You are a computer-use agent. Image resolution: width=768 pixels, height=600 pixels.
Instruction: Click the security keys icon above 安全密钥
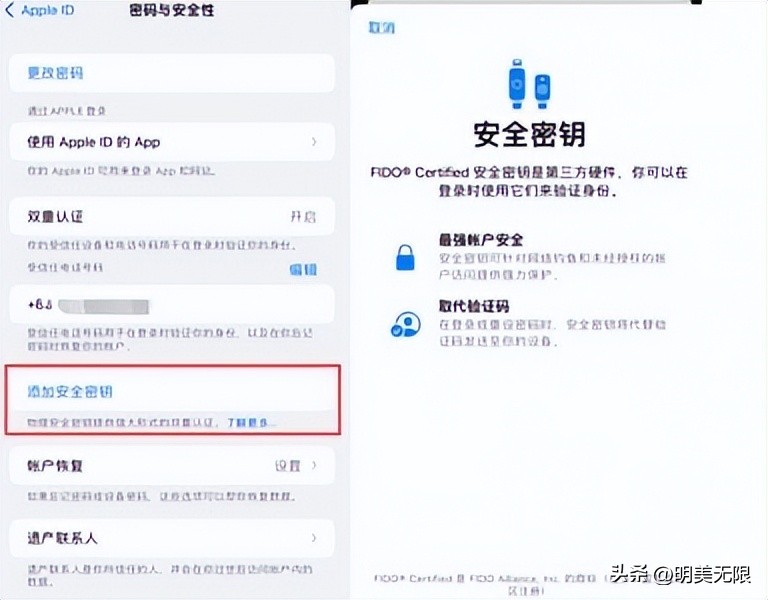(x=529, y=84)
